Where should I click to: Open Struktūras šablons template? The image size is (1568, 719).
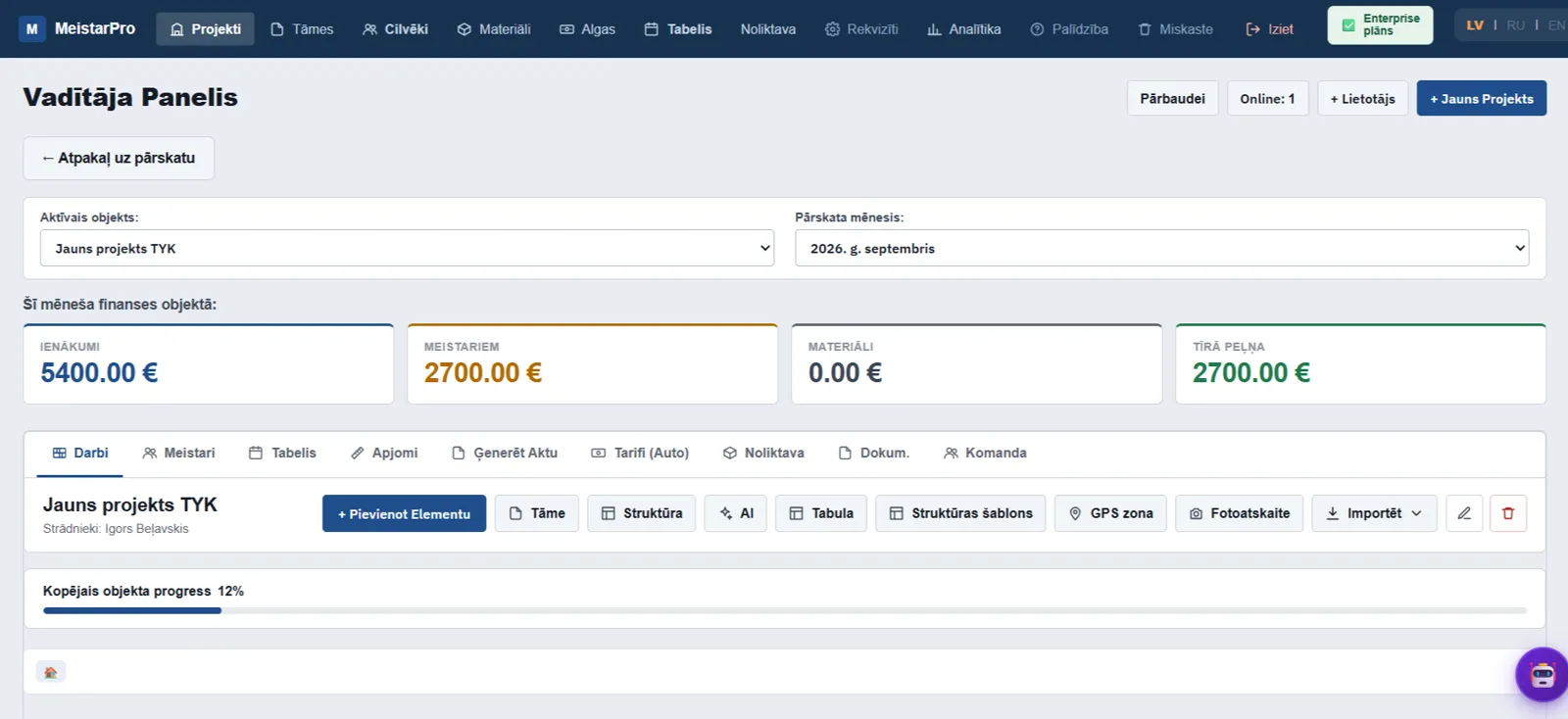point(961,513)
